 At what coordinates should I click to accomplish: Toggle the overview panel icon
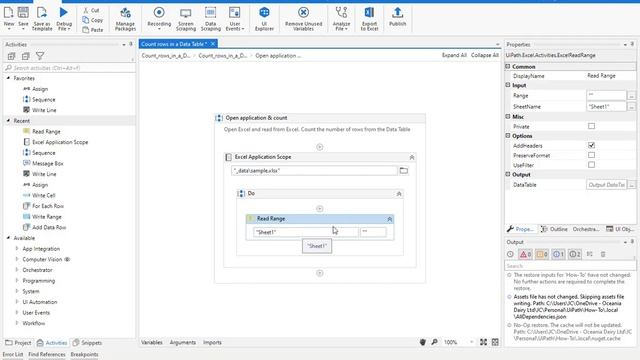(x=495, y=342)
